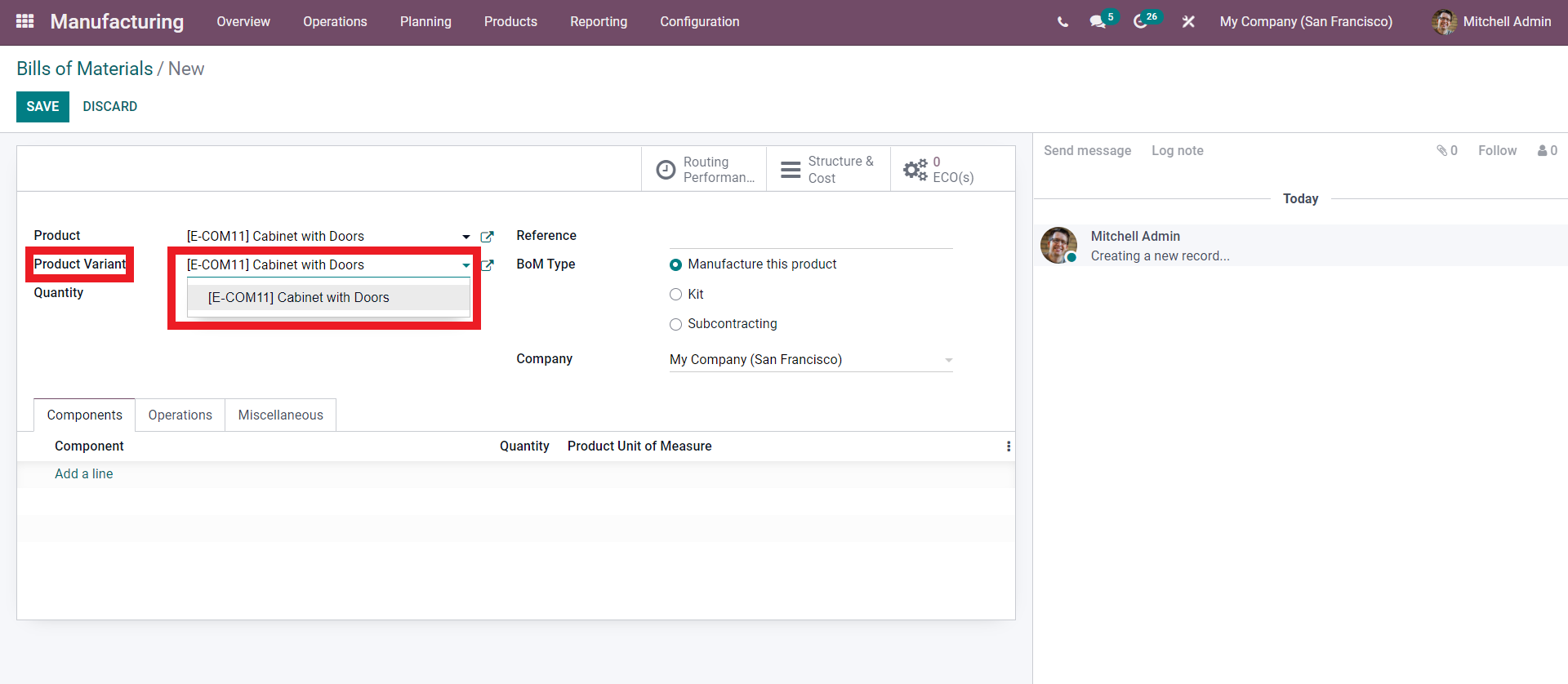This screenshot has height=684, width=1568.
Task: Click Mitchell Admin avatar in chatter
Action: [1058, 245]
